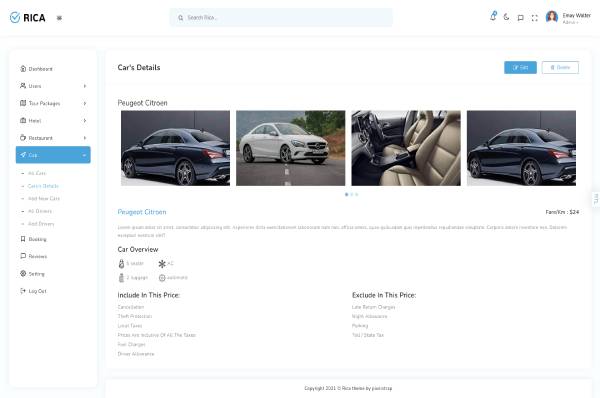Switch to dark mode moon icon
This screenshot has height=398, width=600.
pos(506,17)
